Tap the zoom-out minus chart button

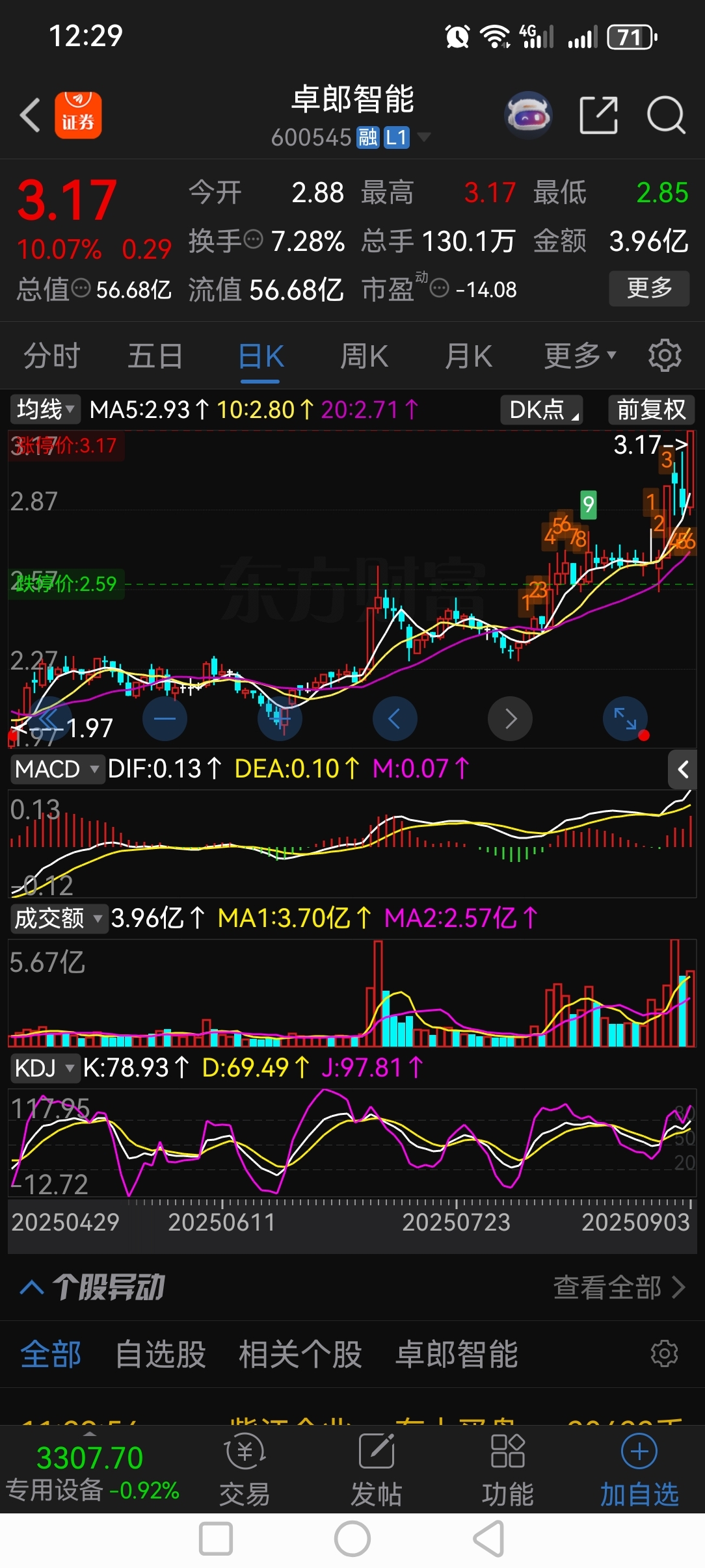pos(165,718)
